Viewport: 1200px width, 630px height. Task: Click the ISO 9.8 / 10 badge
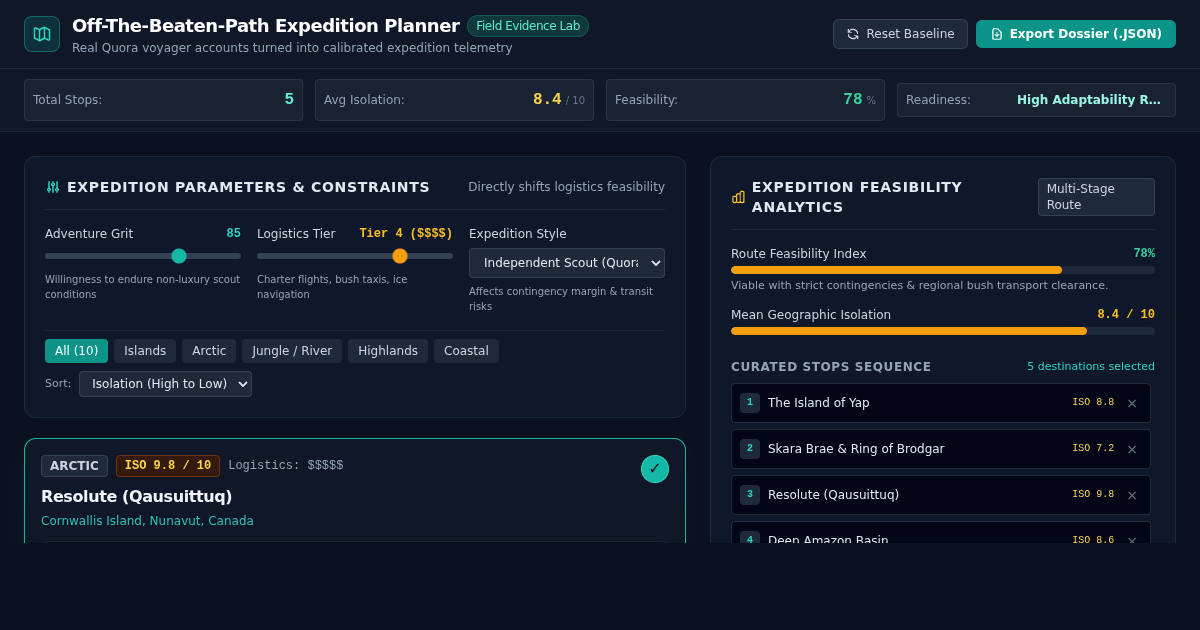[x=168, y=466]
